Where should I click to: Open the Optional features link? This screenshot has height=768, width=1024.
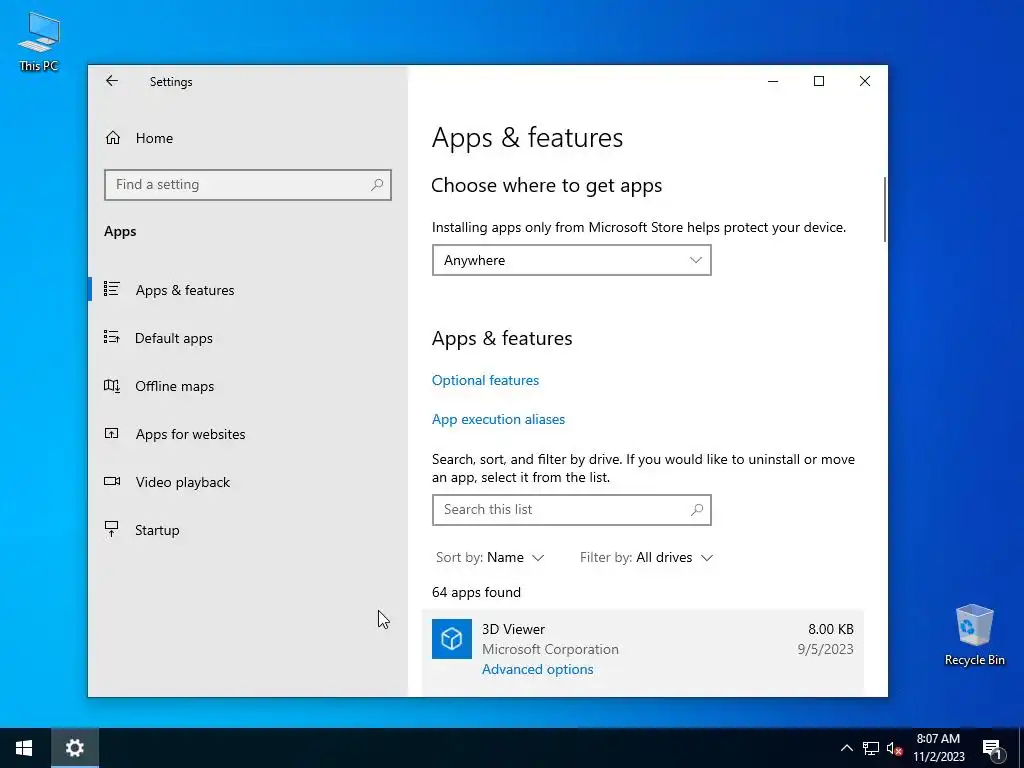pyautogui.click(x=485, y=380)
